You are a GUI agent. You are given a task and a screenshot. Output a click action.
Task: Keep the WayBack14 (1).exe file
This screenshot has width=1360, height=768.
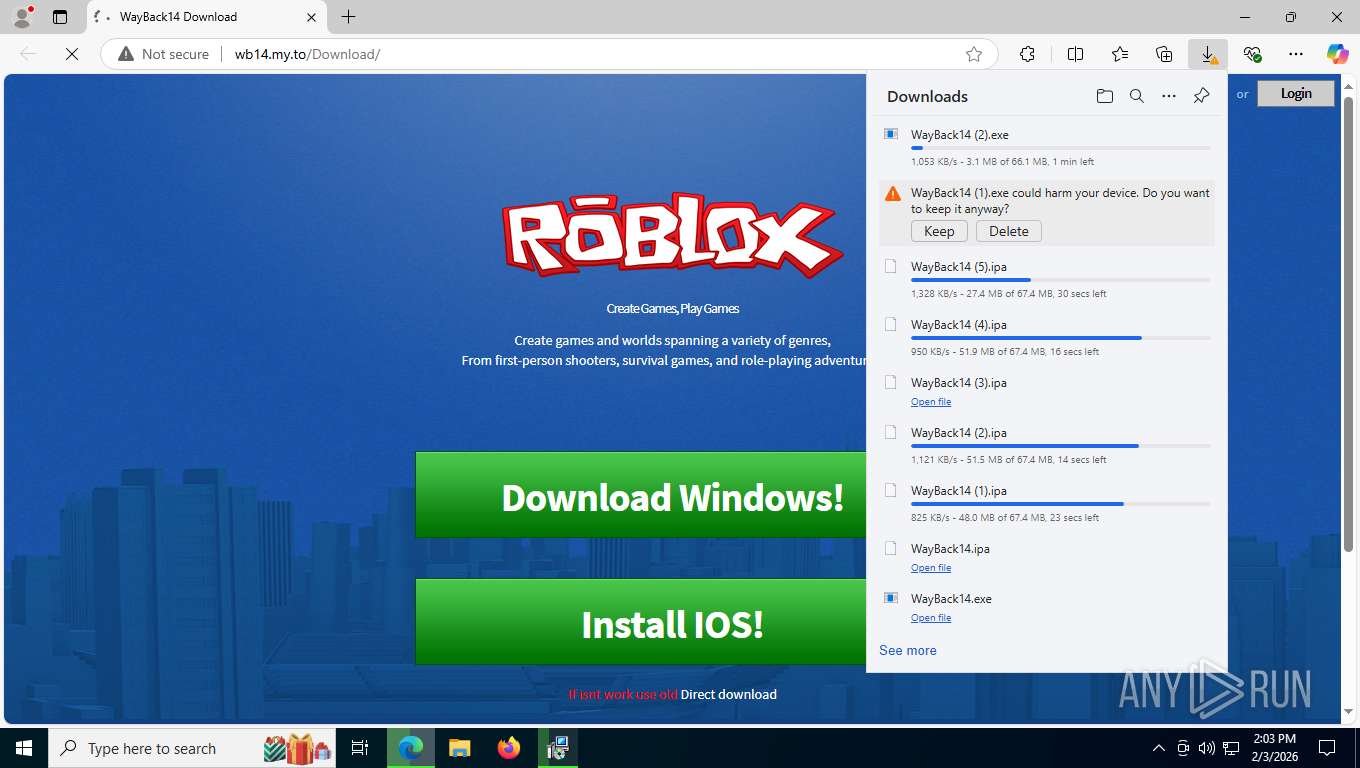point(939,231)
